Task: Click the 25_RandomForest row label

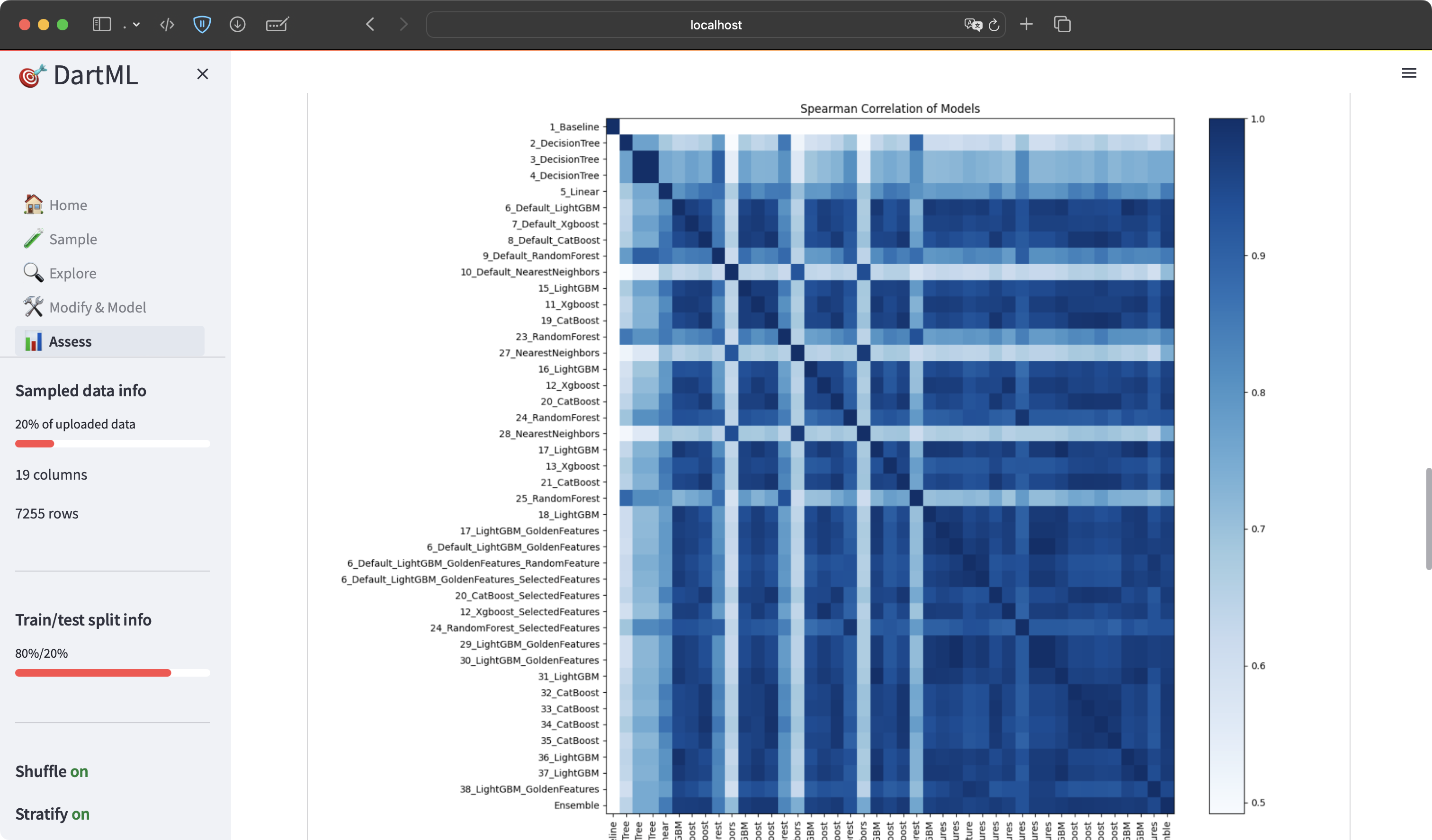Action: (557, 499)
